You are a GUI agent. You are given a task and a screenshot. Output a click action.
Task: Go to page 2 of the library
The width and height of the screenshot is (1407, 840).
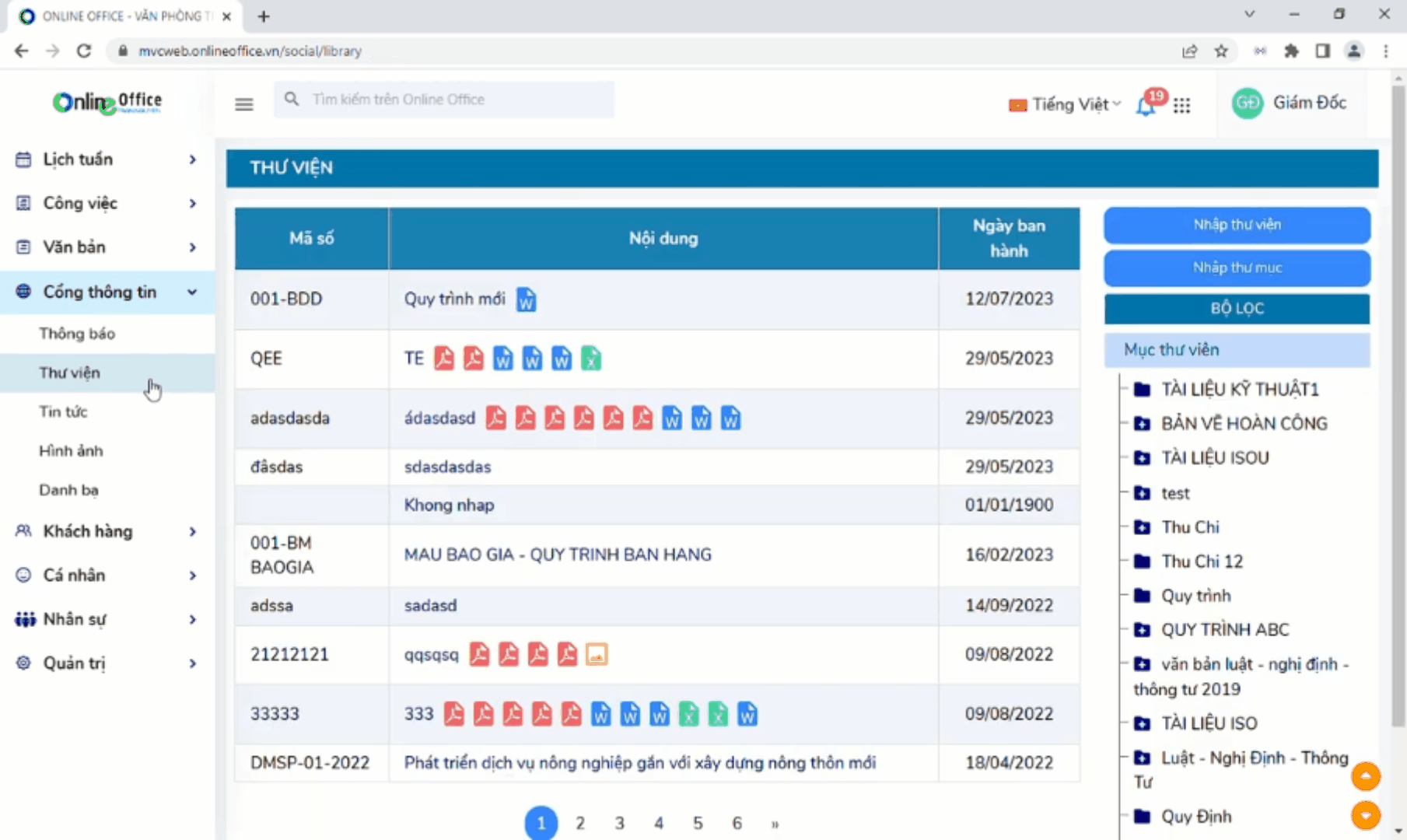580,823
